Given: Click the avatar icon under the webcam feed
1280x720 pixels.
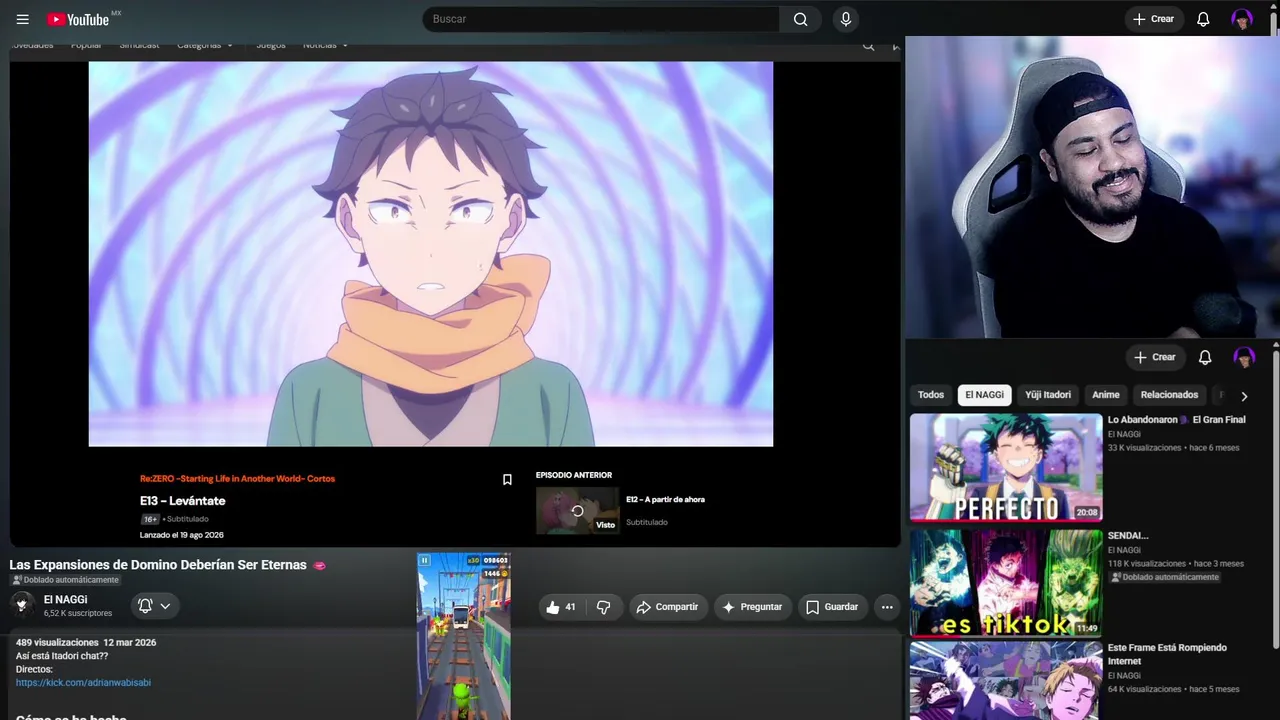Looking at the screenshot, I should tap(1244, 357).
